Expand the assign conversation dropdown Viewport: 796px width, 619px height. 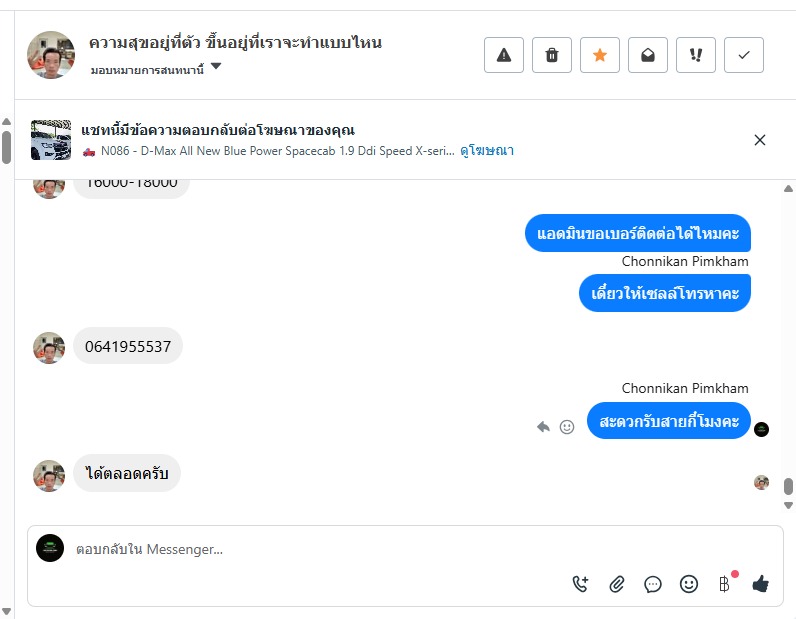click(216, 68)
